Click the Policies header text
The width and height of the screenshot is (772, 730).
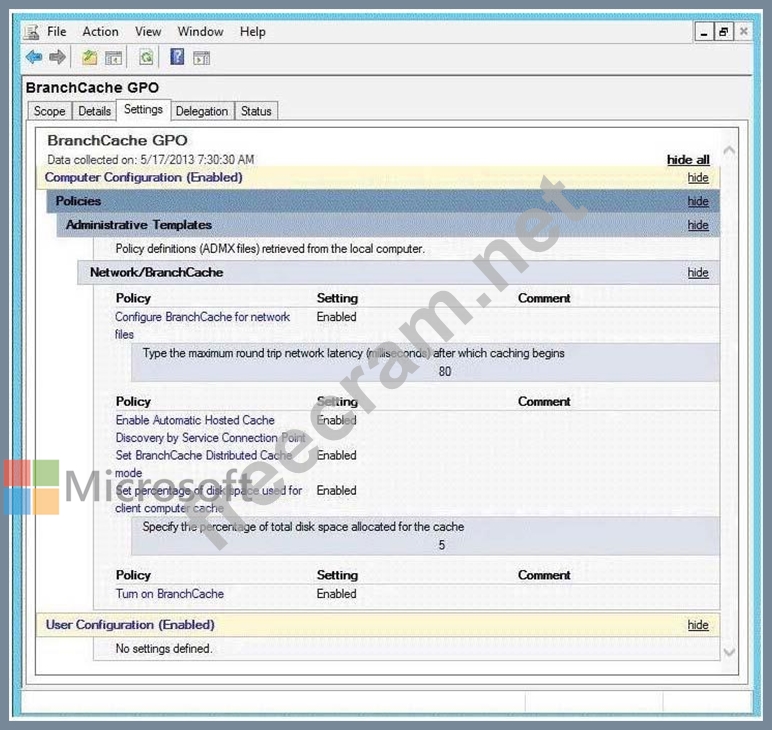[x=78, y=201]
